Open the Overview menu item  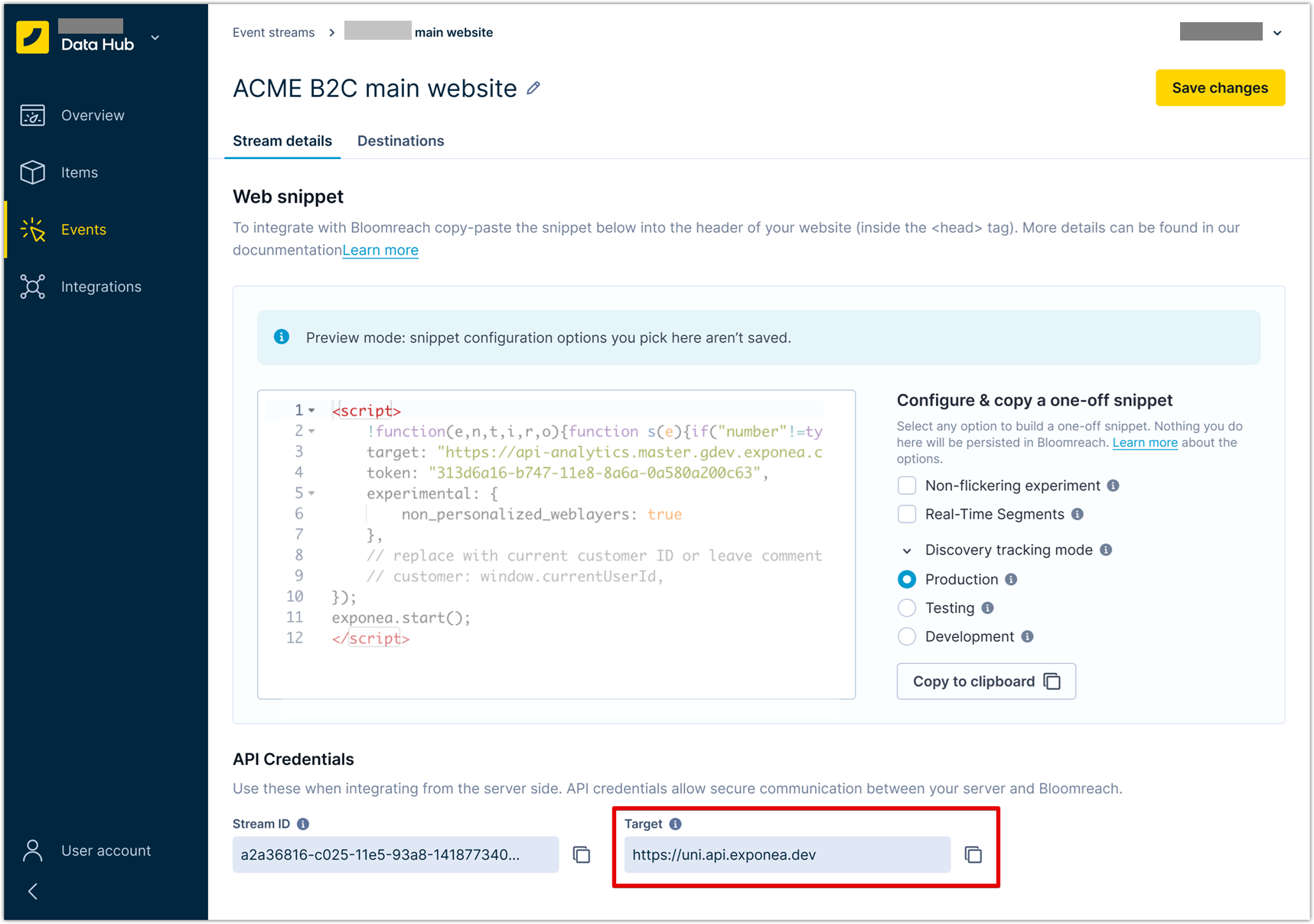[x=93, y=115]
